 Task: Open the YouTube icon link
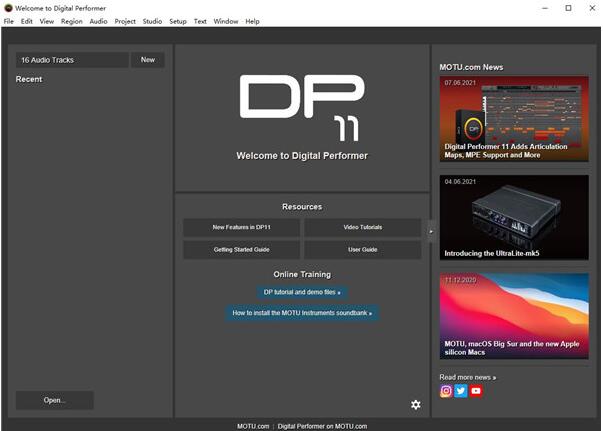(x=476, y=391)
